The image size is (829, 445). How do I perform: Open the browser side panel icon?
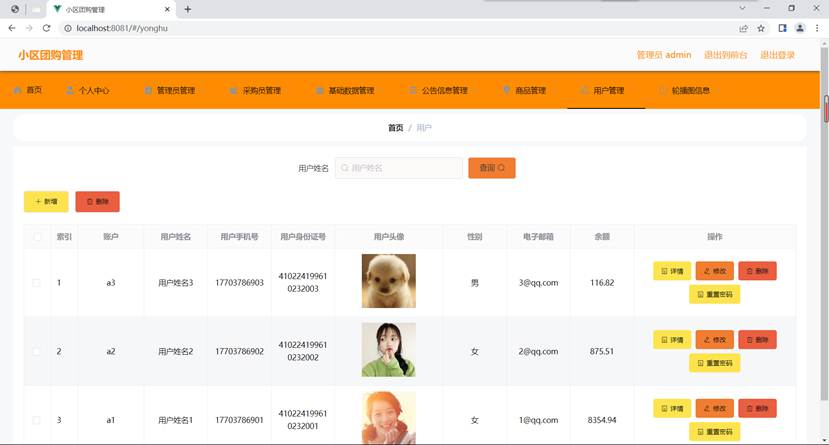782,29
